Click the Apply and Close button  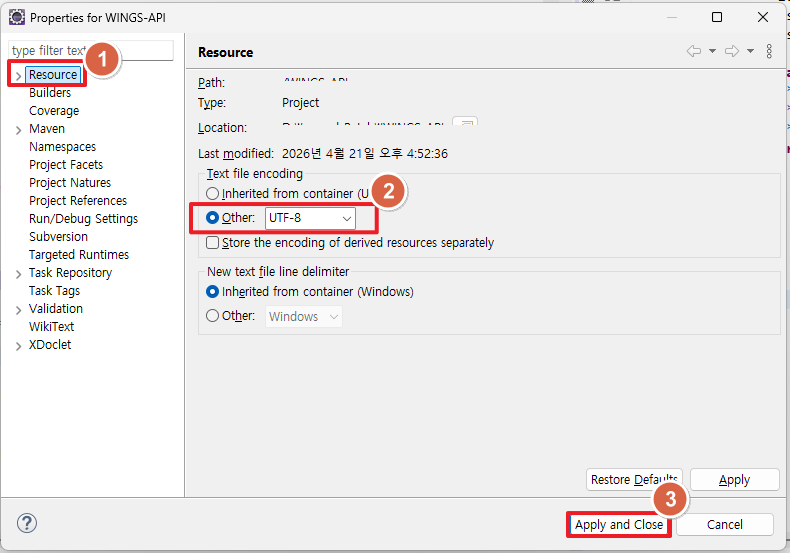point(618,525)
